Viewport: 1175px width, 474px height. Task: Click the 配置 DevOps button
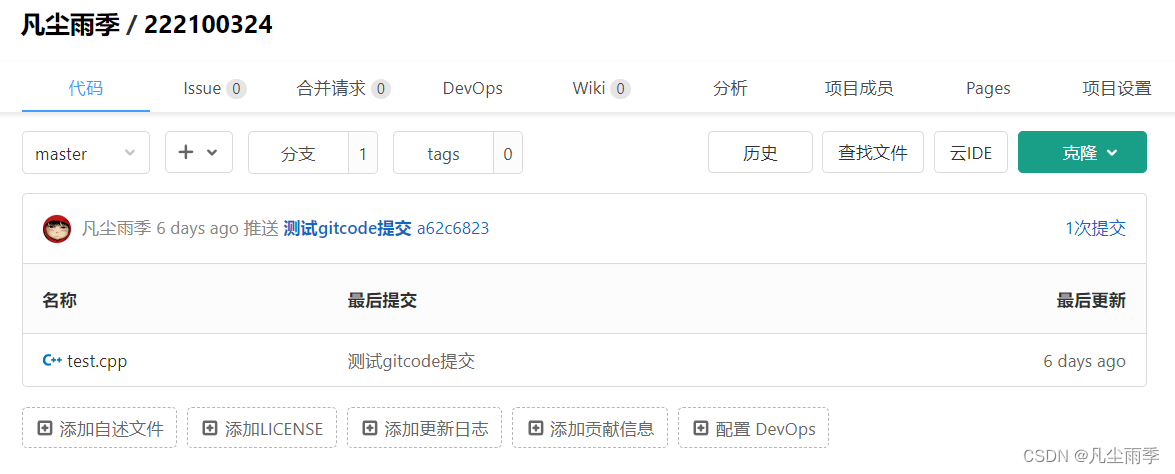754,428
